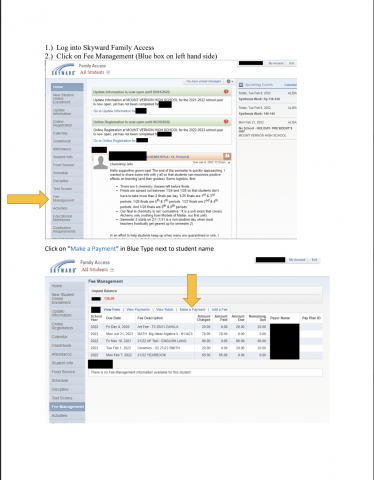Open Test Scores in upper screenshot sidebar

[x=67, y=189]
